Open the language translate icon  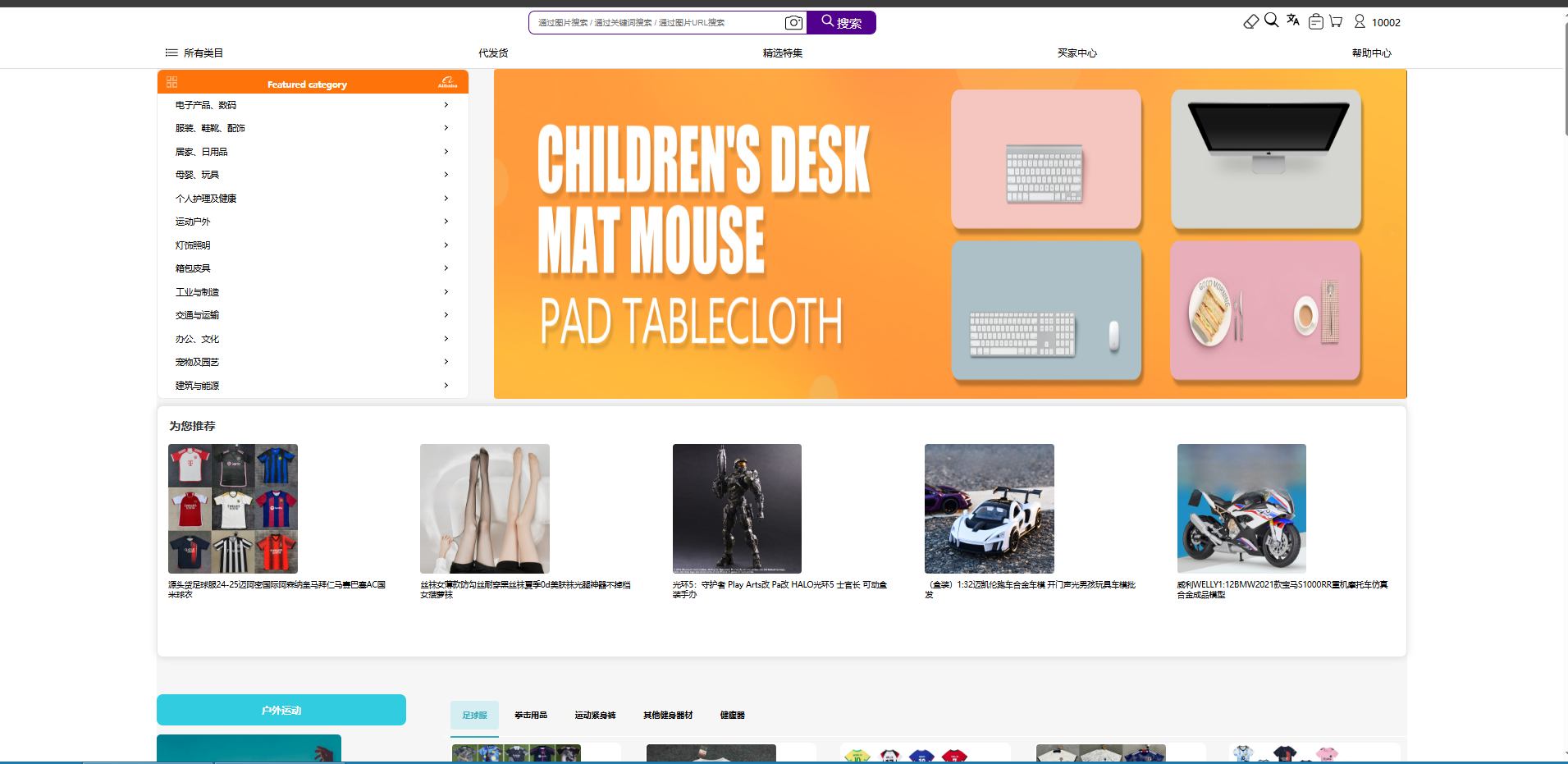[1293, 21]
